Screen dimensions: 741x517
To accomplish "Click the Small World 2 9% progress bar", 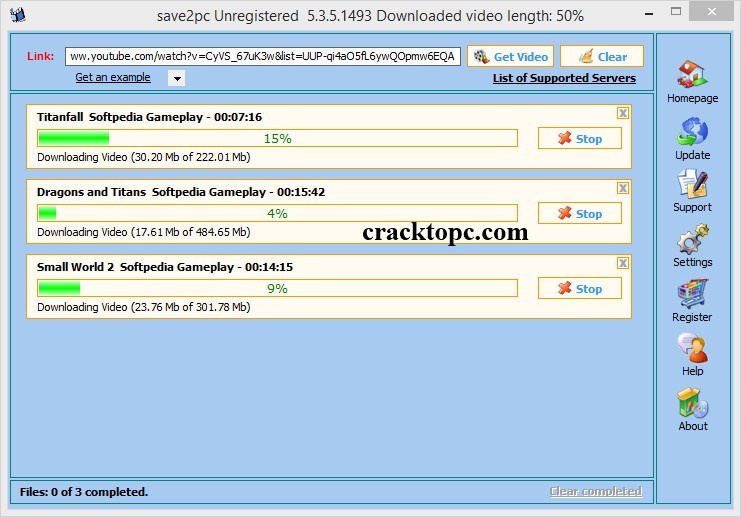I will 277,288.
